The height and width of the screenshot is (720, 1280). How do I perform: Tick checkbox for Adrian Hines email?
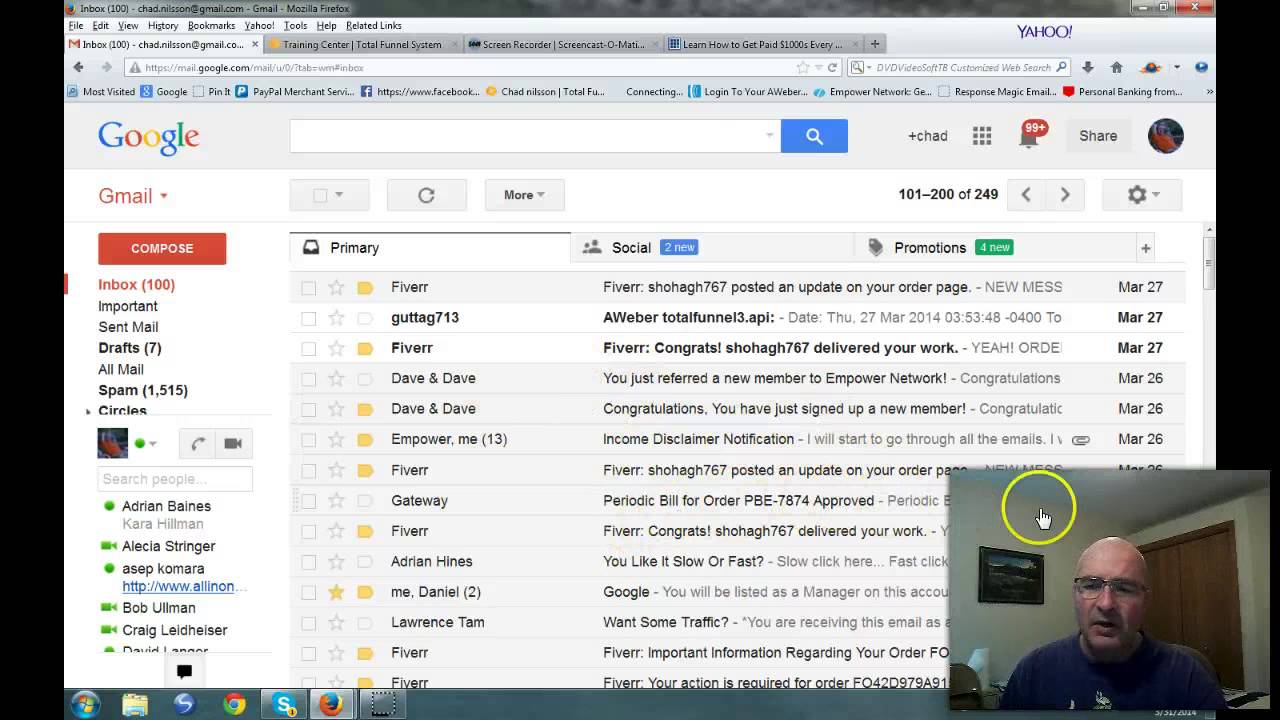[308, 562]
